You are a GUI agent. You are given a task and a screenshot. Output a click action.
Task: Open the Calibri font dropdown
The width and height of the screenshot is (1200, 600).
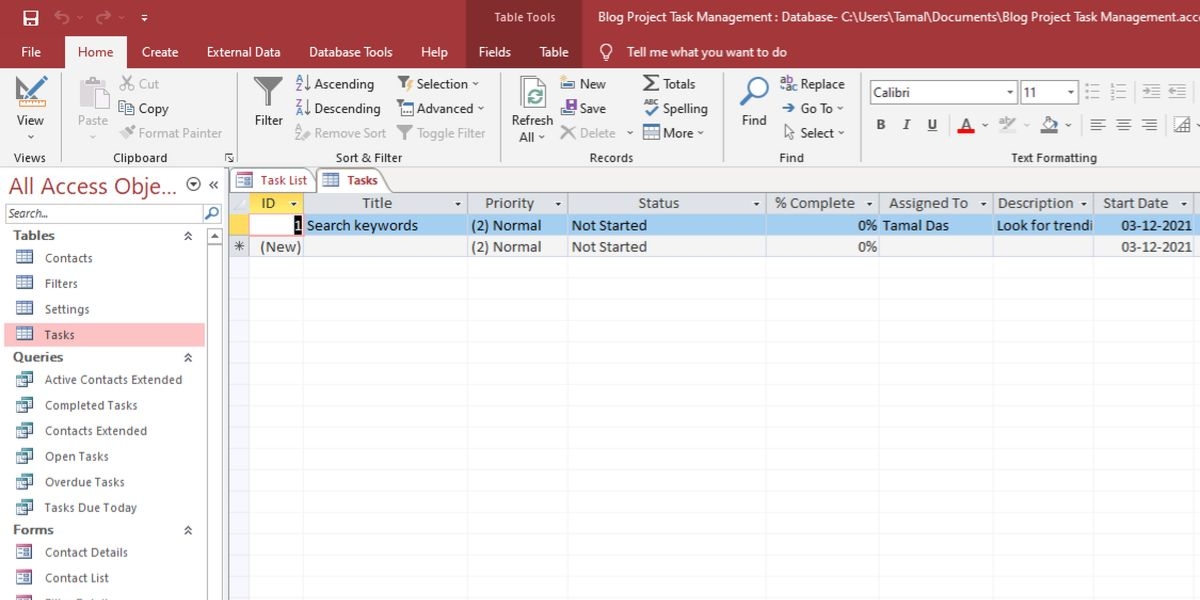pos(1009,91)
